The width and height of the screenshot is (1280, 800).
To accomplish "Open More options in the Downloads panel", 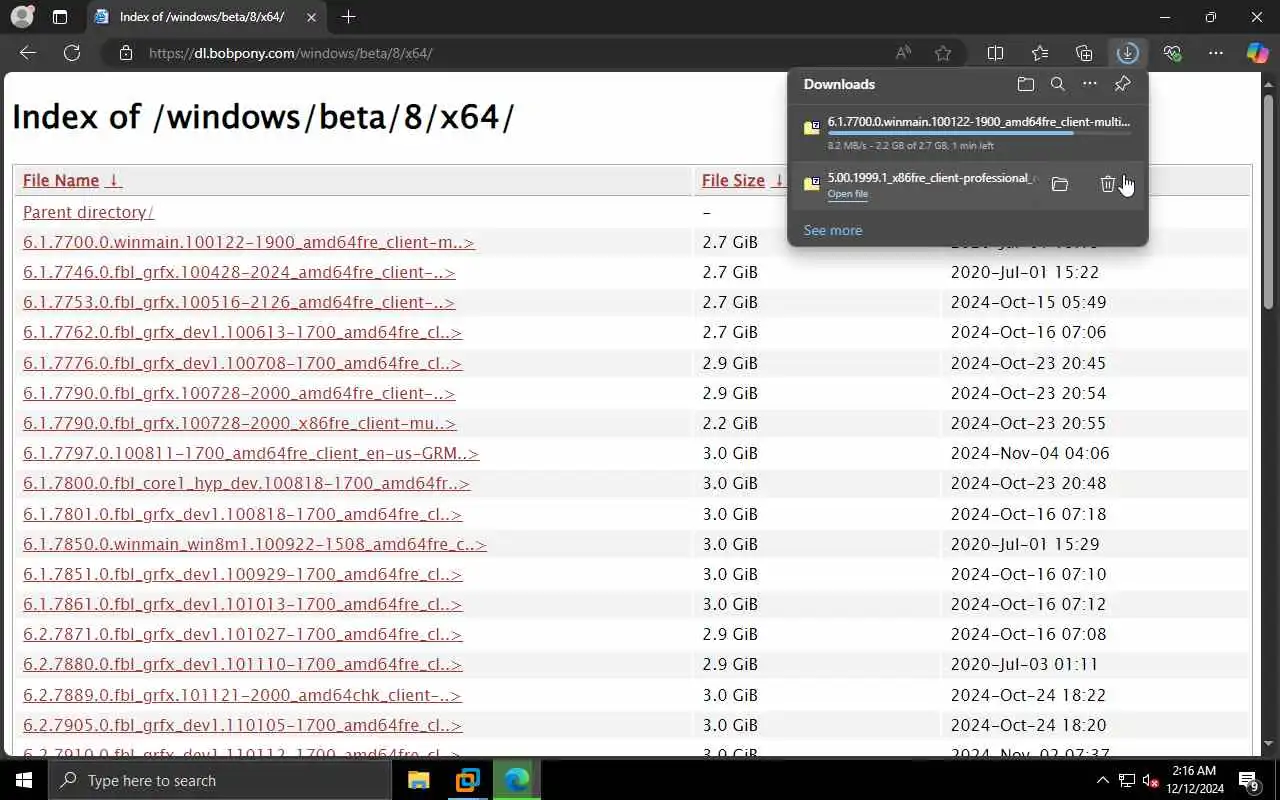I will point(1090,85).
